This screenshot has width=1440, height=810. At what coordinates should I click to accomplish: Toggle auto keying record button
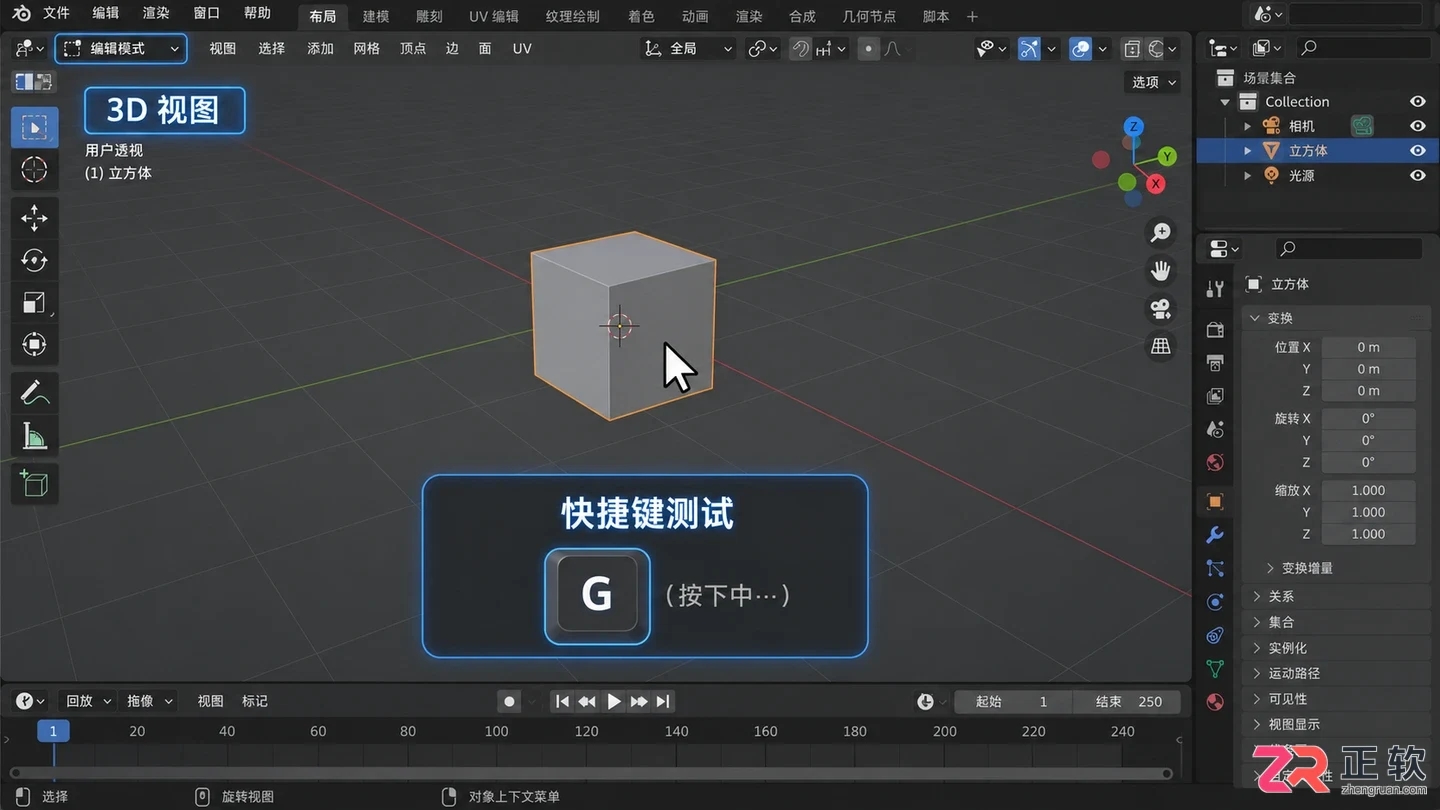pos(509,702)
